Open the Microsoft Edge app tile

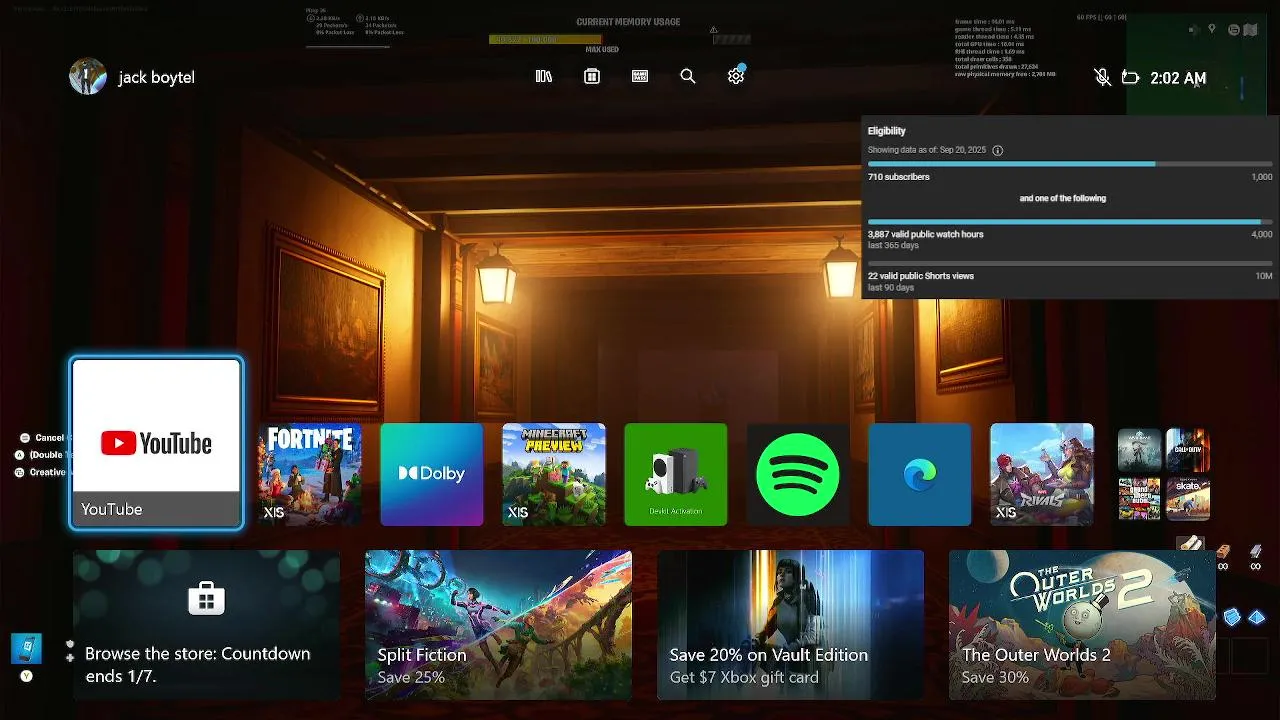coord(920,474)
